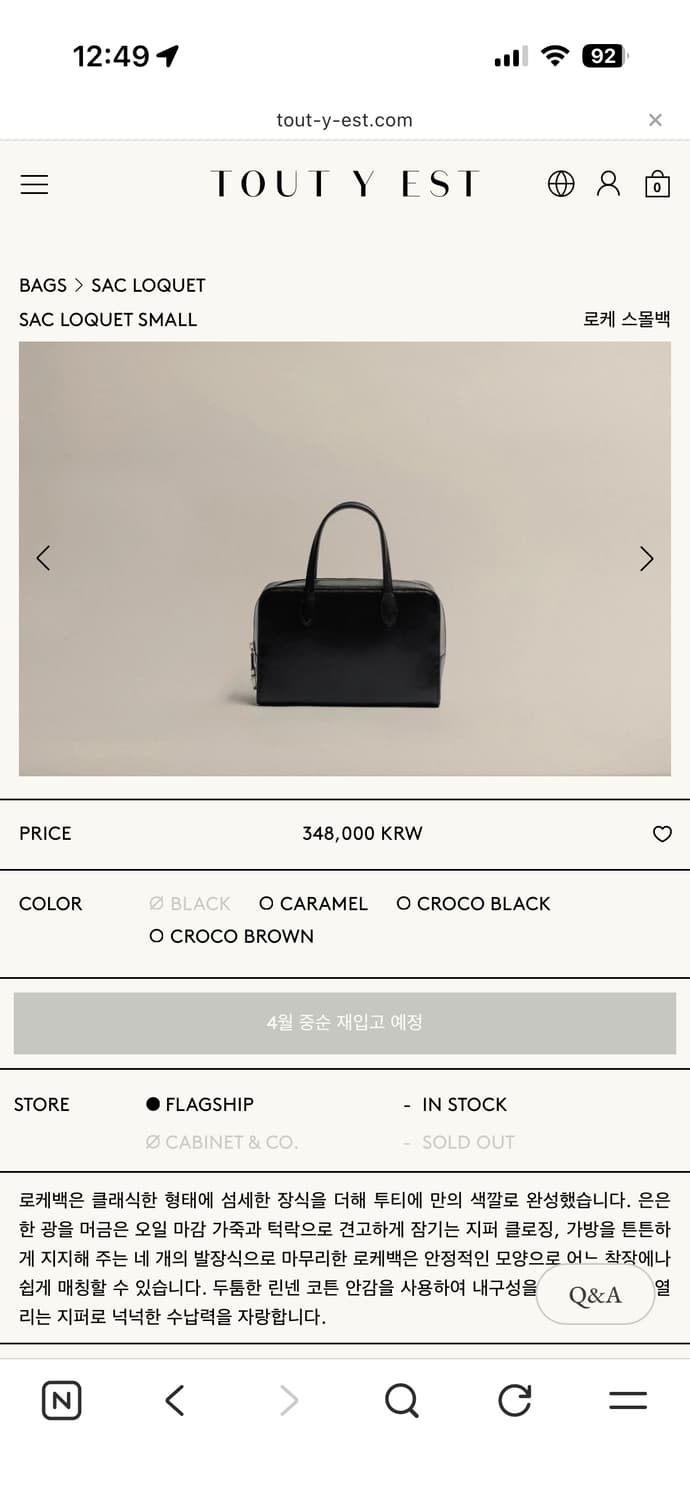
Task: Show next product image
Action: (x=647, y=559)
